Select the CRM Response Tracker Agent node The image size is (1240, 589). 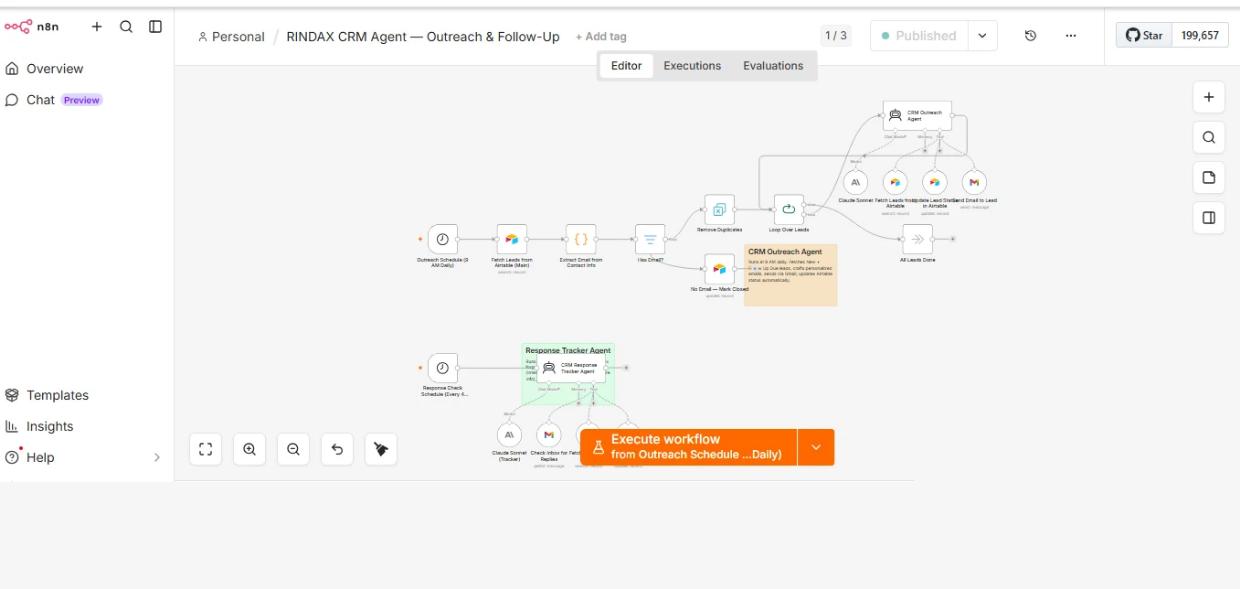click(571, 368)
